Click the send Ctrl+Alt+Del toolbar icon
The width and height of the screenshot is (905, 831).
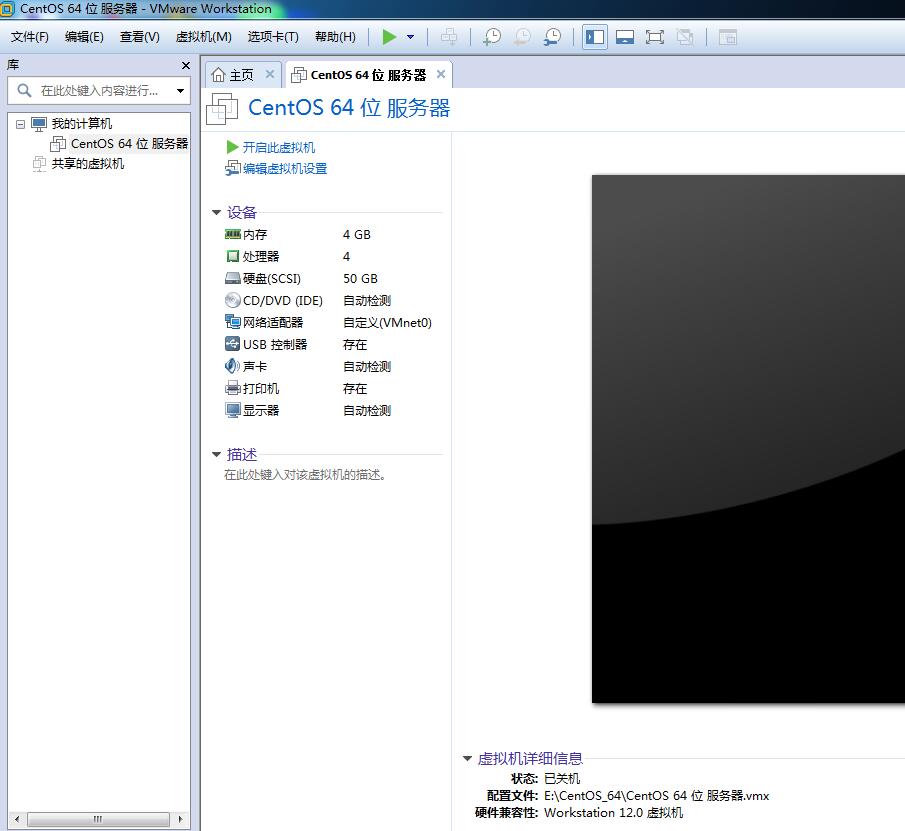tap(448, 37)
